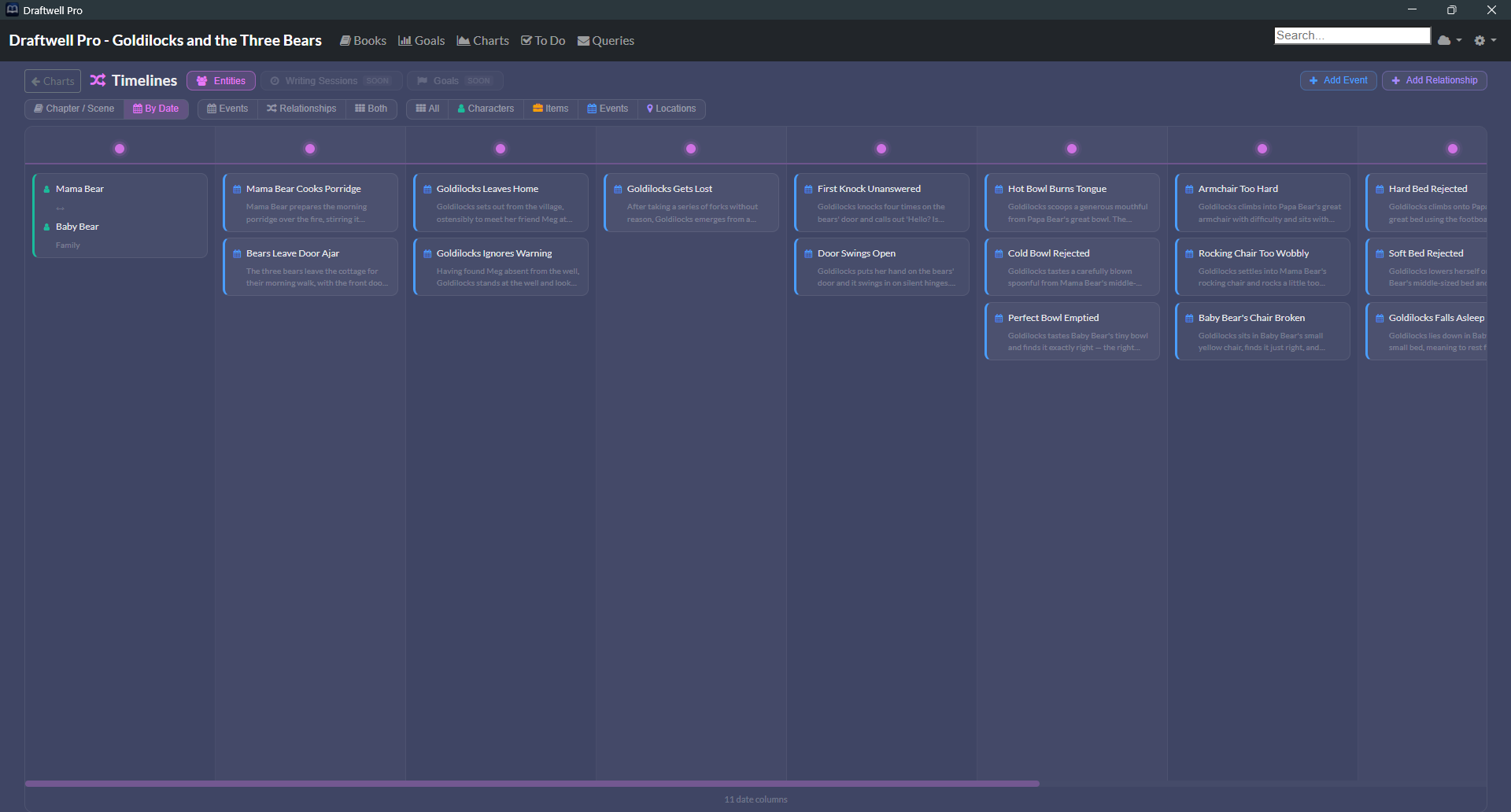Image resolution: width=1511 pixels, height=812 pixels.
Task: Filter entities to Events
Action: [x=608, y=109]
